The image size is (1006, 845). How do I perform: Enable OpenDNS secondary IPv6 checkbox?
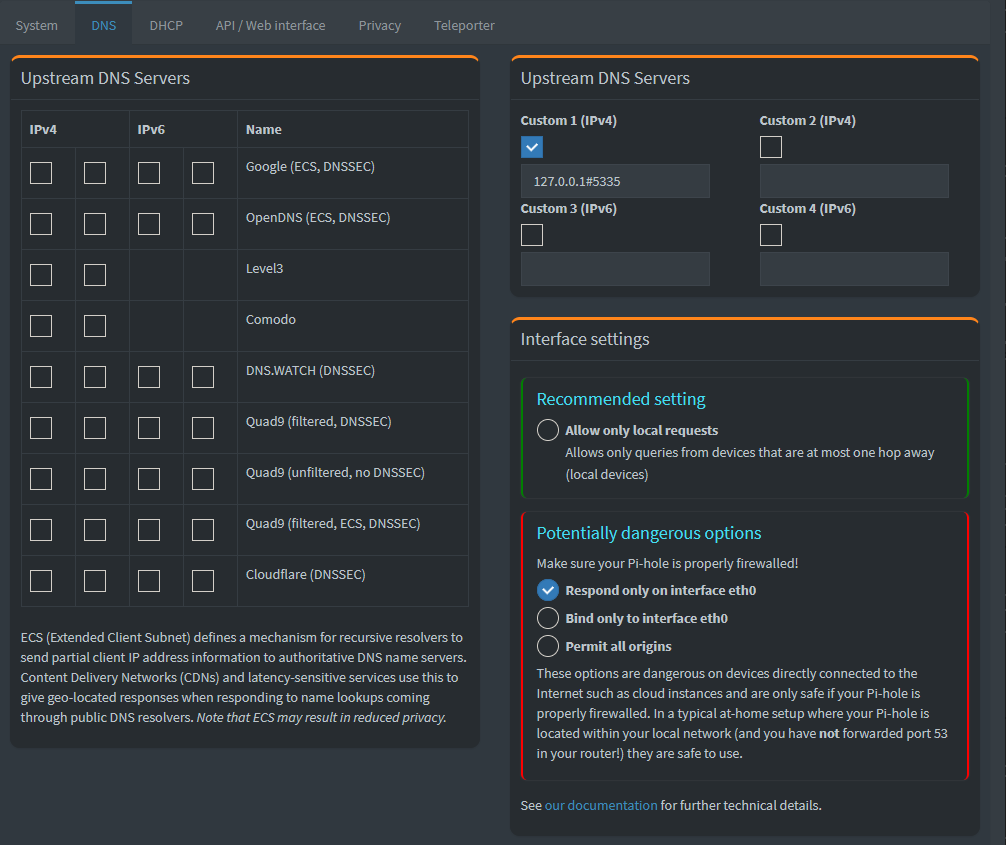click(203, 224)
